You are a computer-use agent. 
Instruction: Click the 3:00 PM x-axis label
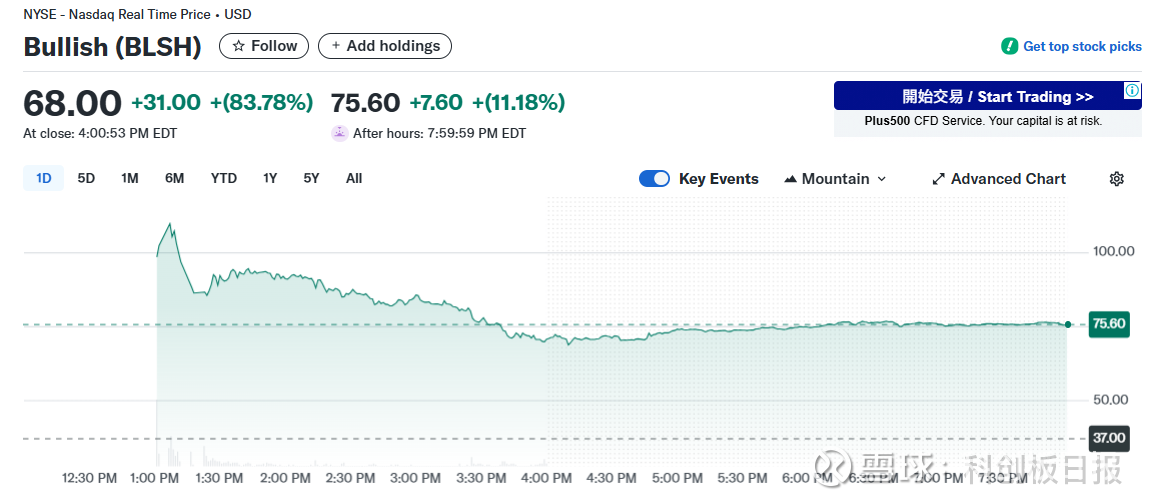point(415,478)
